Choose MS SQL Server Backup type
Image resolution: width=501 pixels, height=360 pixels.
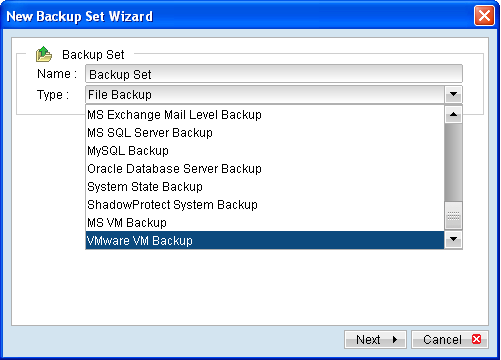click(x=265, y=133)
